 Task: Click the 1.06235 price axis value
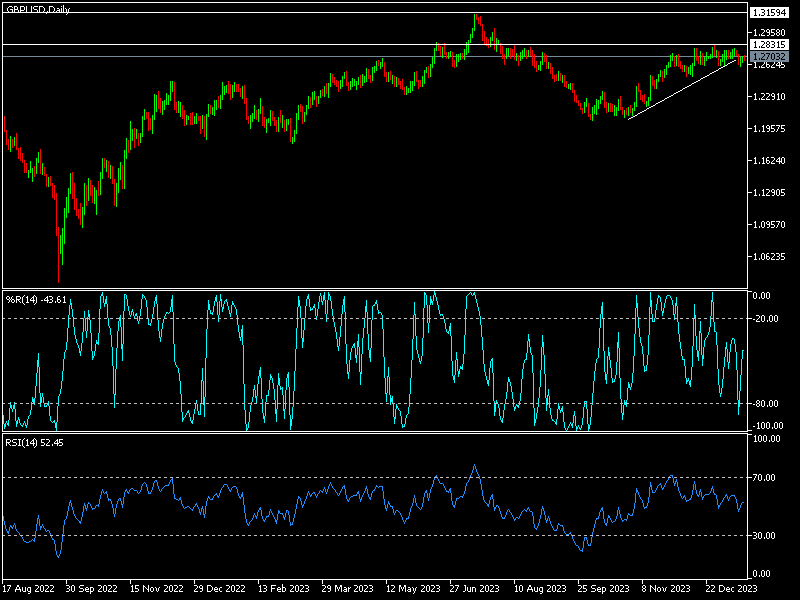[x=769, y=256]
